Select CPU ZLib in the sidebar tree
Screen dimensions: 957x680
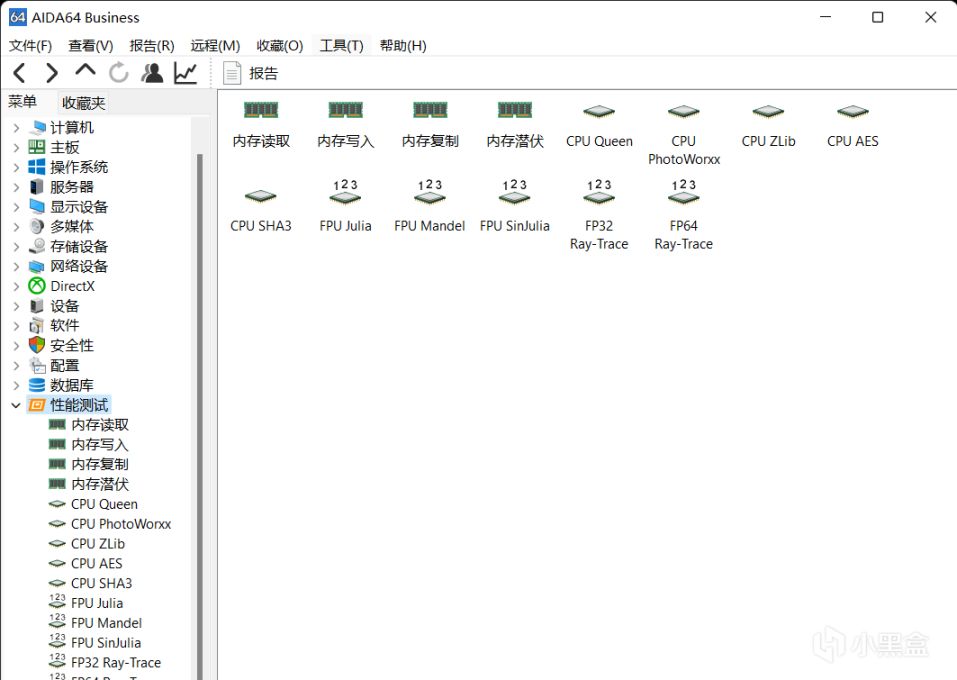click(98, 543)
